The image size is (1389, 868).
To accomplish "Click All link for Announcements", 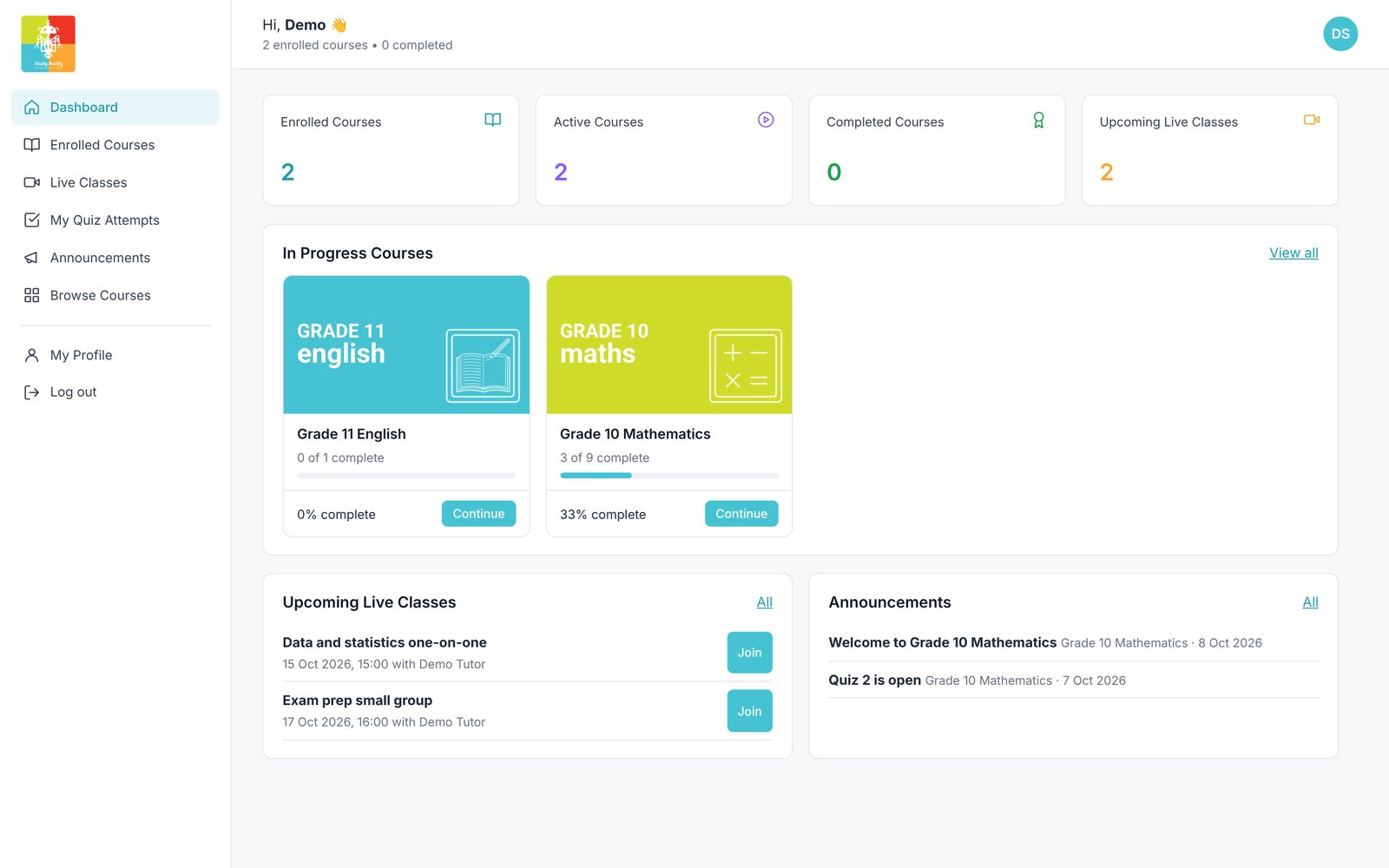I will 1310,602.
